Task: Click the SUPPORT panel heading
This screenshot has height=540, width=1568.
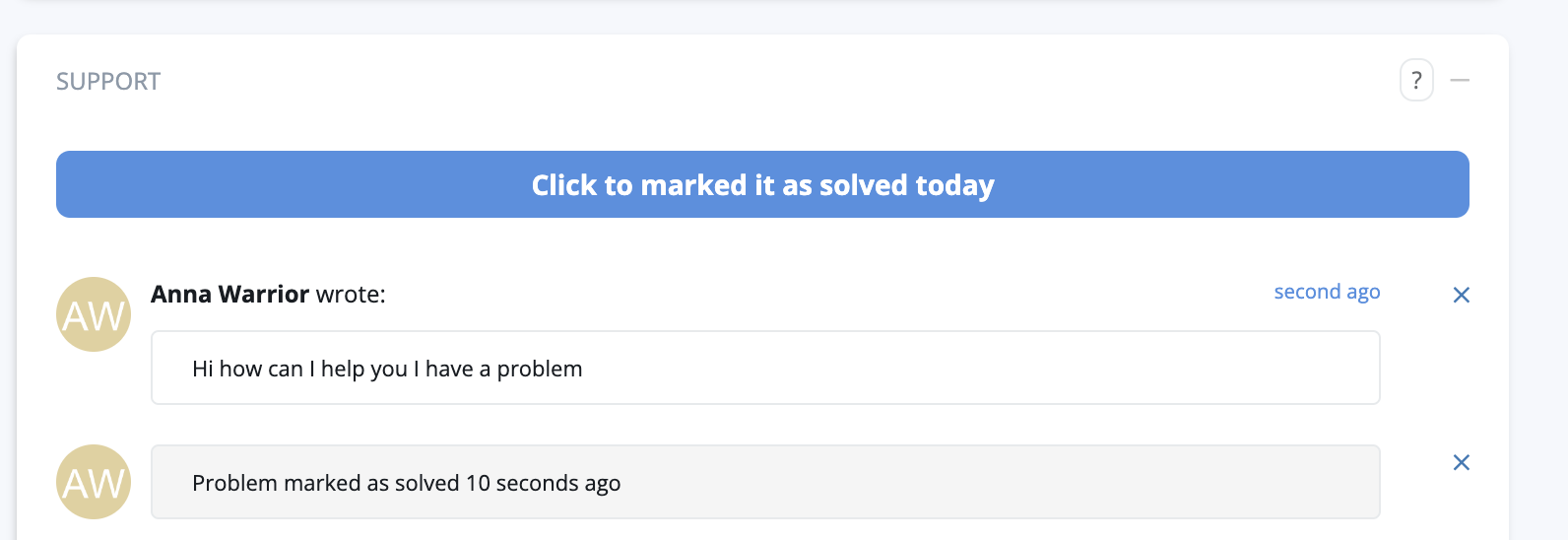Action: pos(108,81)
